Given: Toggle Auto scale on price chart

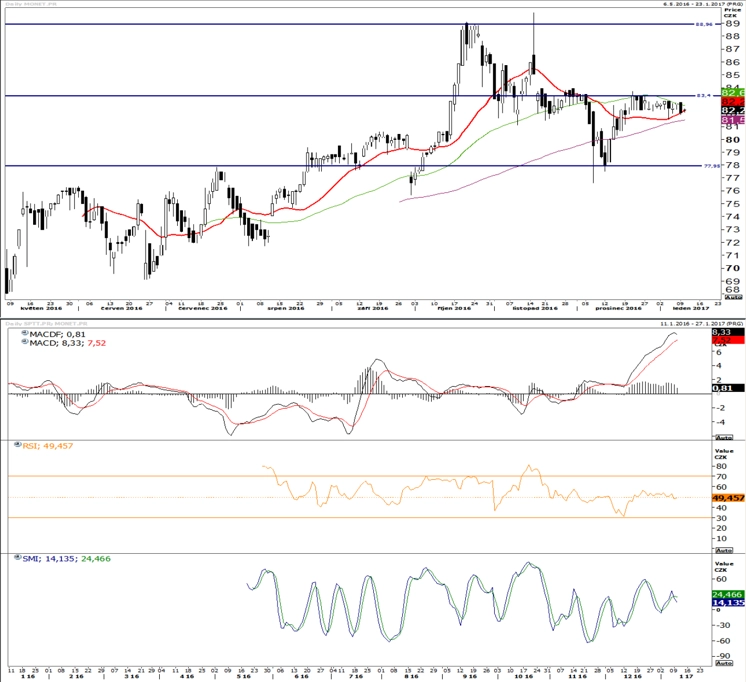Looking at the screenshot, I should click(x=733, y=297).
